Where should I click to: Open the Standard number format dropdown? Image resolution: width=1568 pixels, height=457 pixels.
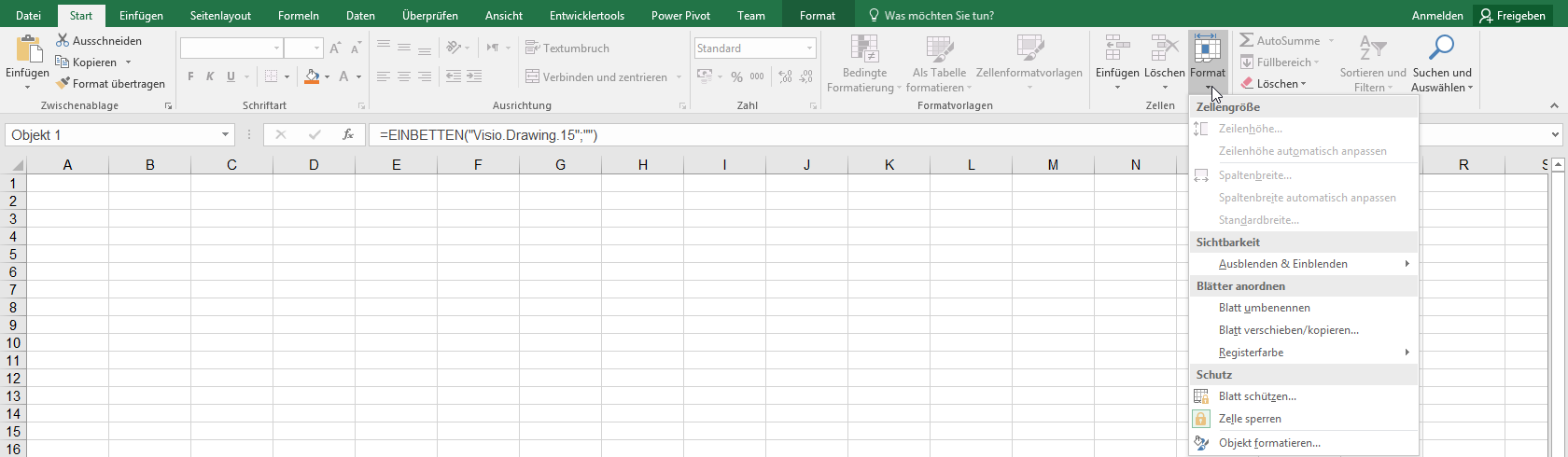click(809, 48)
